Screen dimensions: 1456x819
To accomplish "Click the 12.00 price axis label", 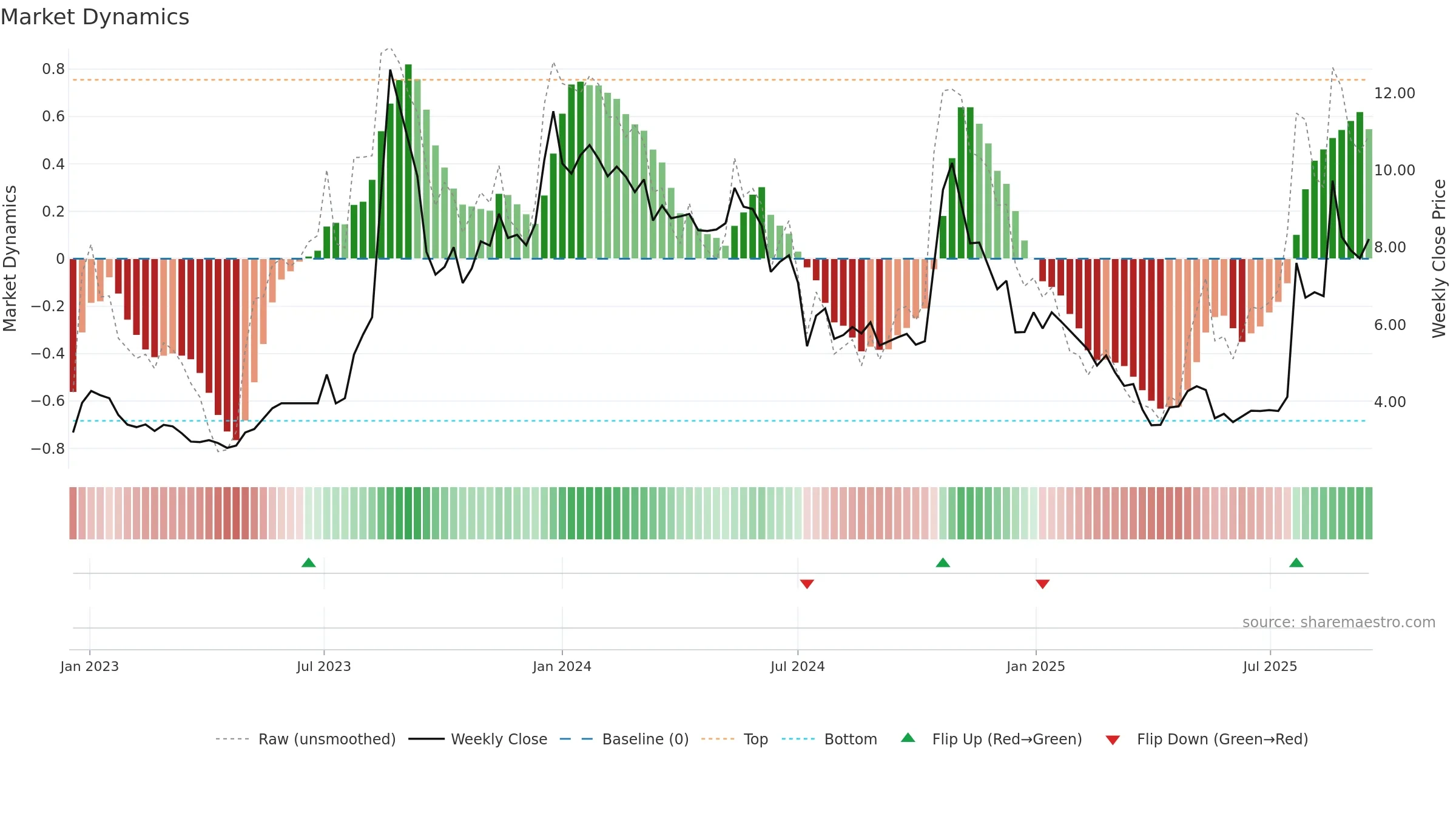I will click(1395, 93).
